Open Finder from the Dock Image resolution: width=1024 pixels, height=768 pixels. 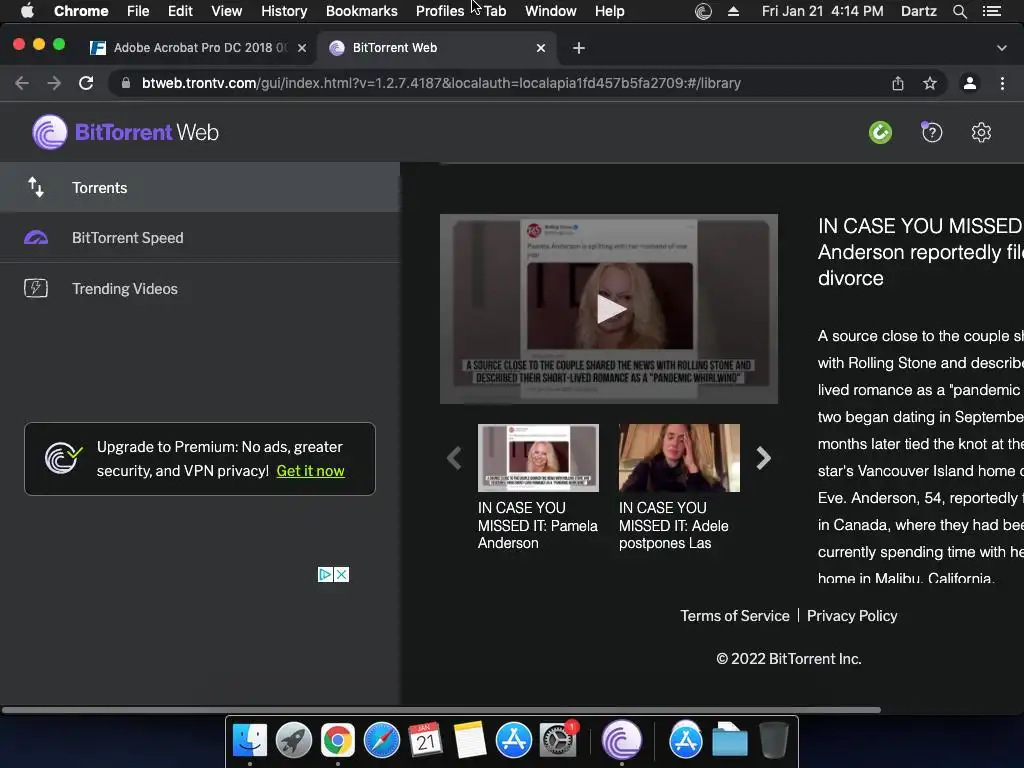pos(250,740)
